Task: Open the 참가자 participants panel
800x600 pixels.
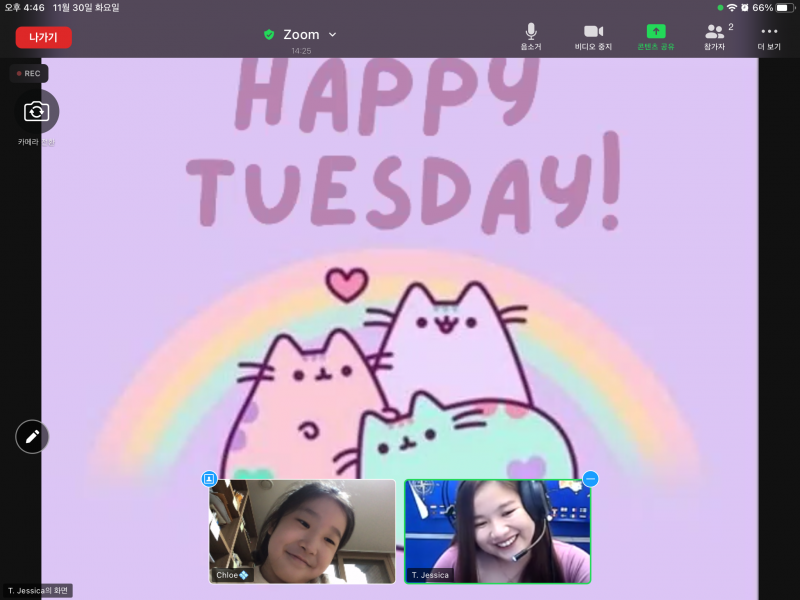Action: 715,36
